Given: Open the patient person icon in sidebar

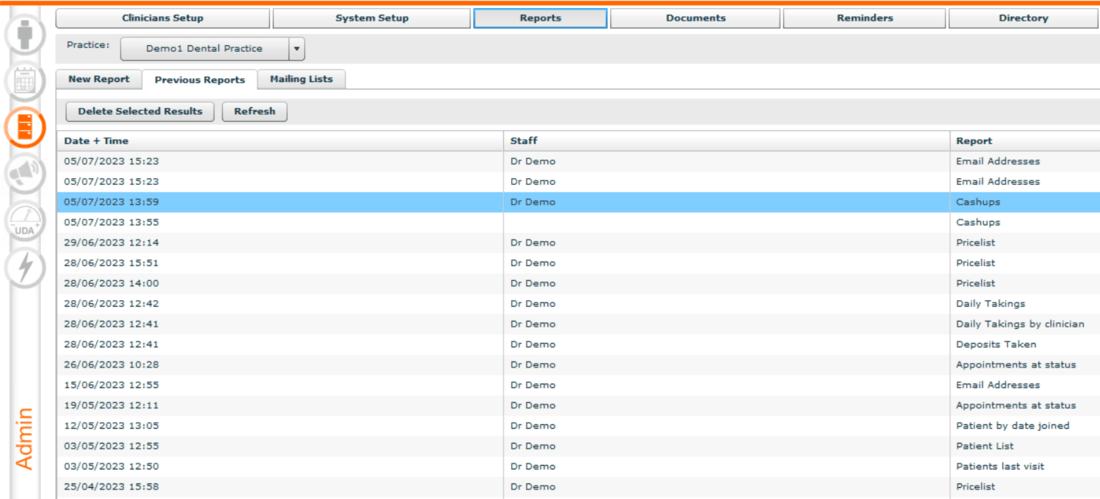Looking at the screenshot, I should [25, 35].
